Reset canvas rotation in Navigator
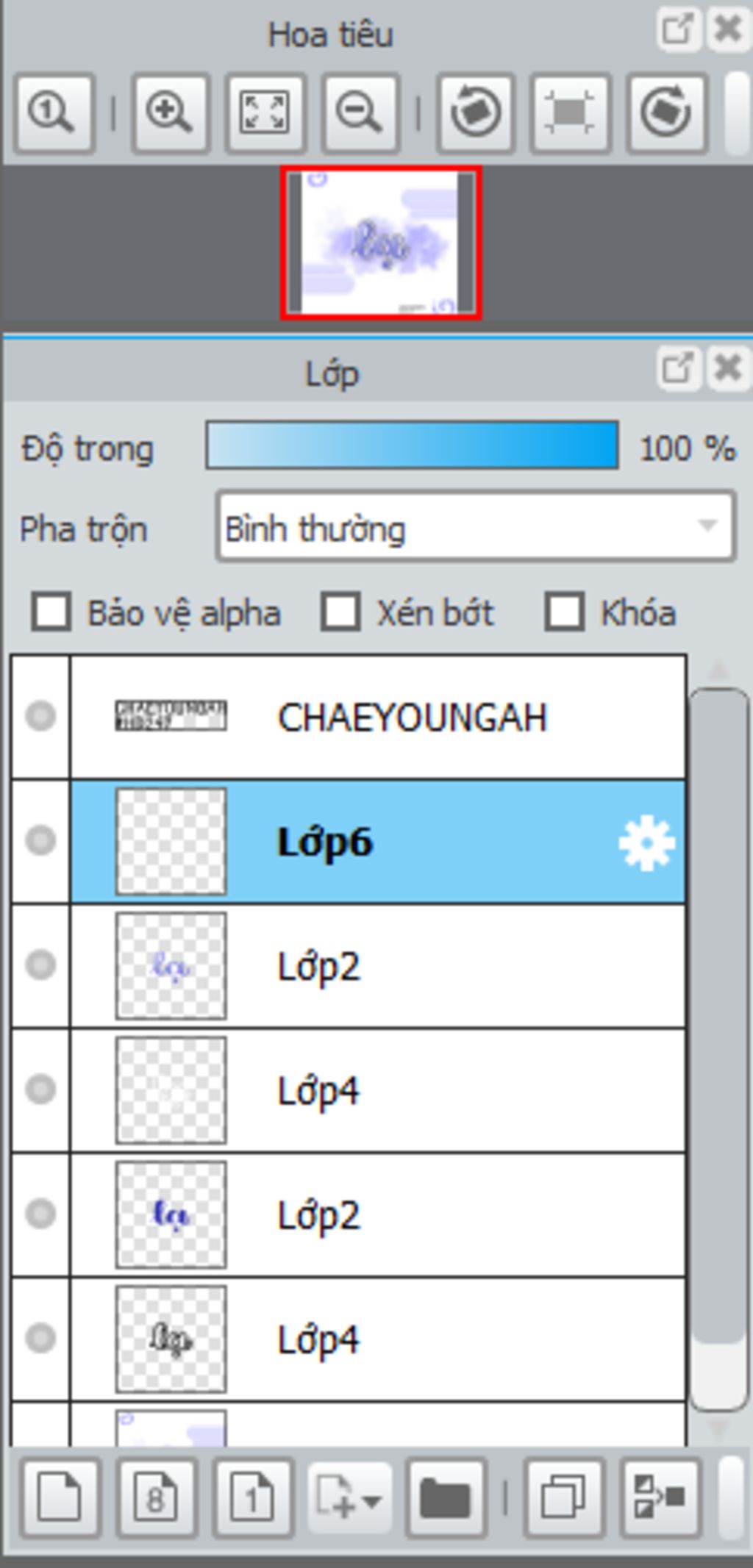Screen dimensions: 753x1568 pyautogui.click(x=571, y=113)
